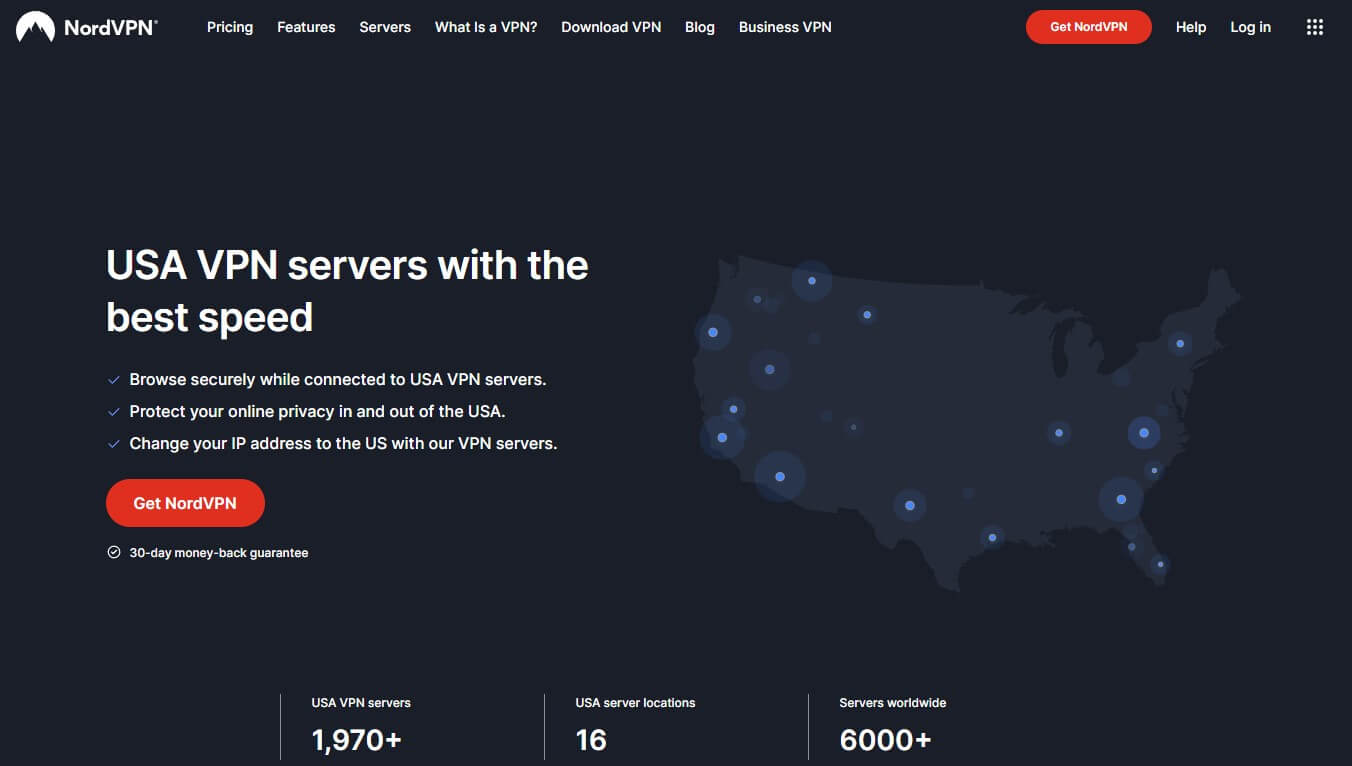
Task: Click the header Get NordVPN button
Action: click(x=1089, y=27)
